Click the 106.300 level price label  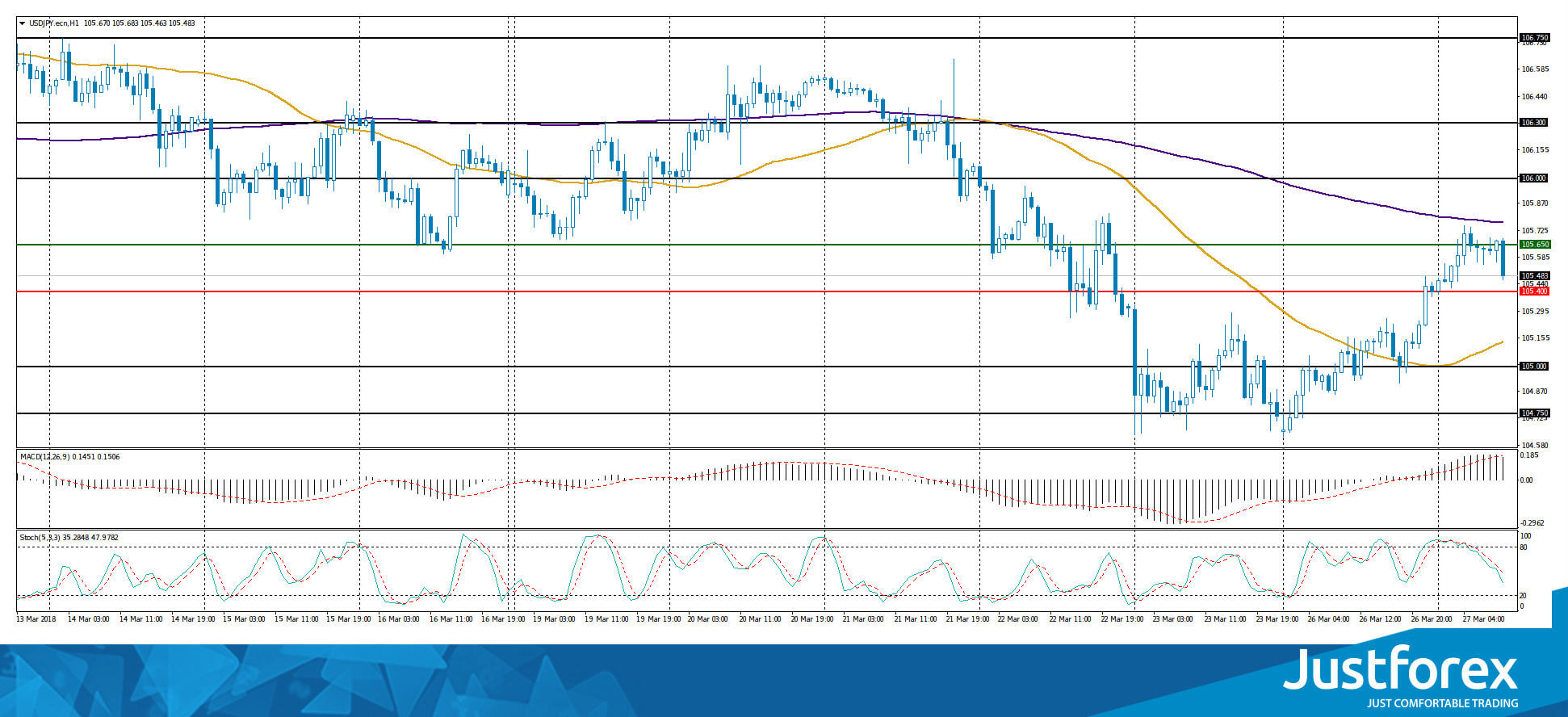pos(1534,123)
